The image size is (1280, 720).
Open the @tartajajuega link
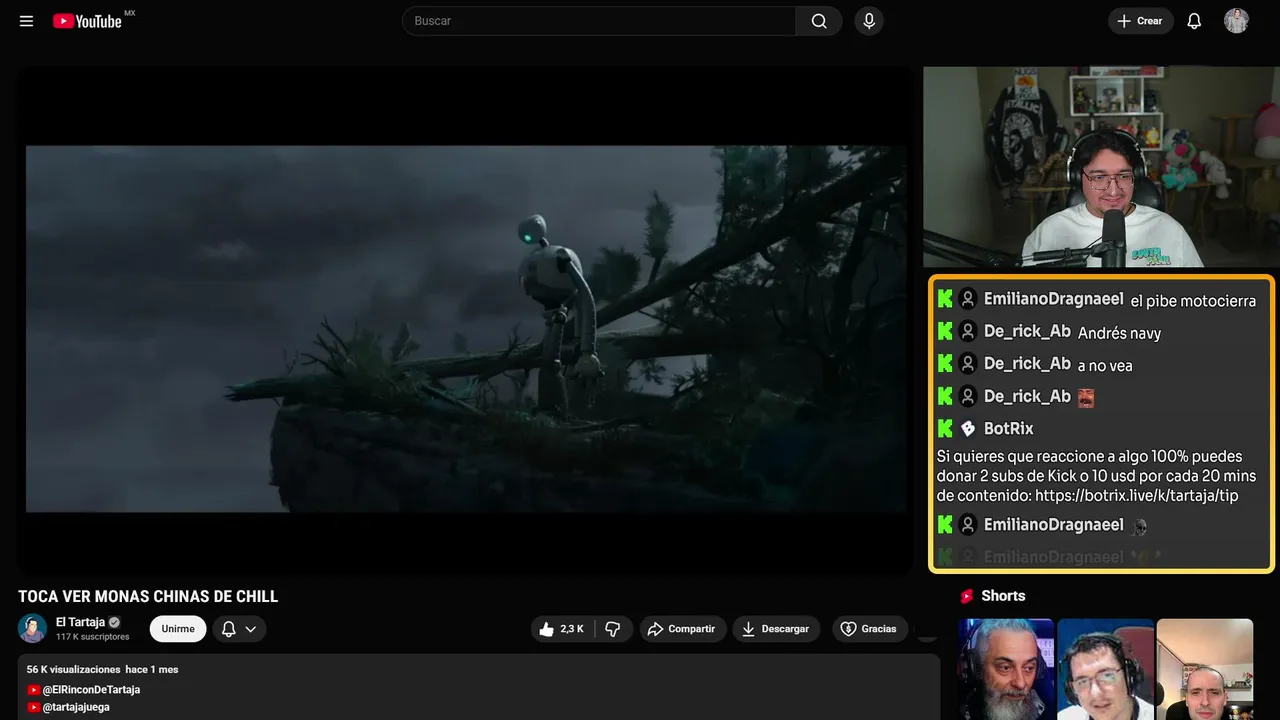[x=76, y=707]
